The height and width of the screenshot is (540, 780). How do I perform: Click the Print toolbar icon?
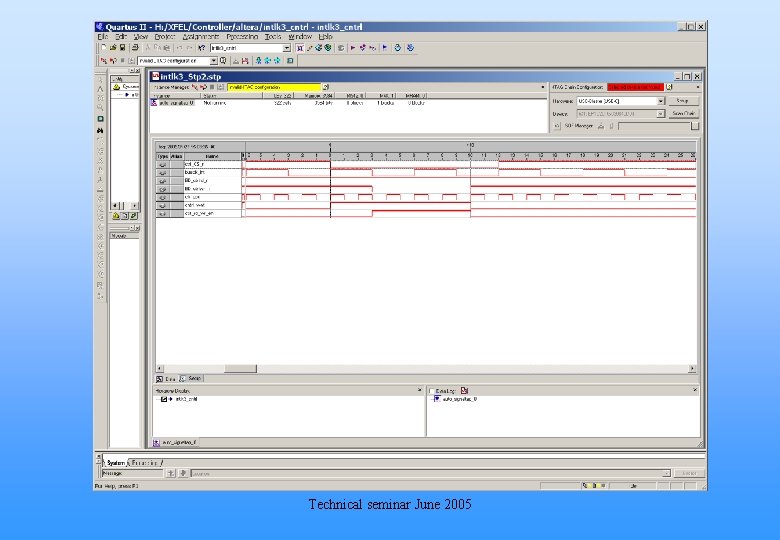coord(135,48)
